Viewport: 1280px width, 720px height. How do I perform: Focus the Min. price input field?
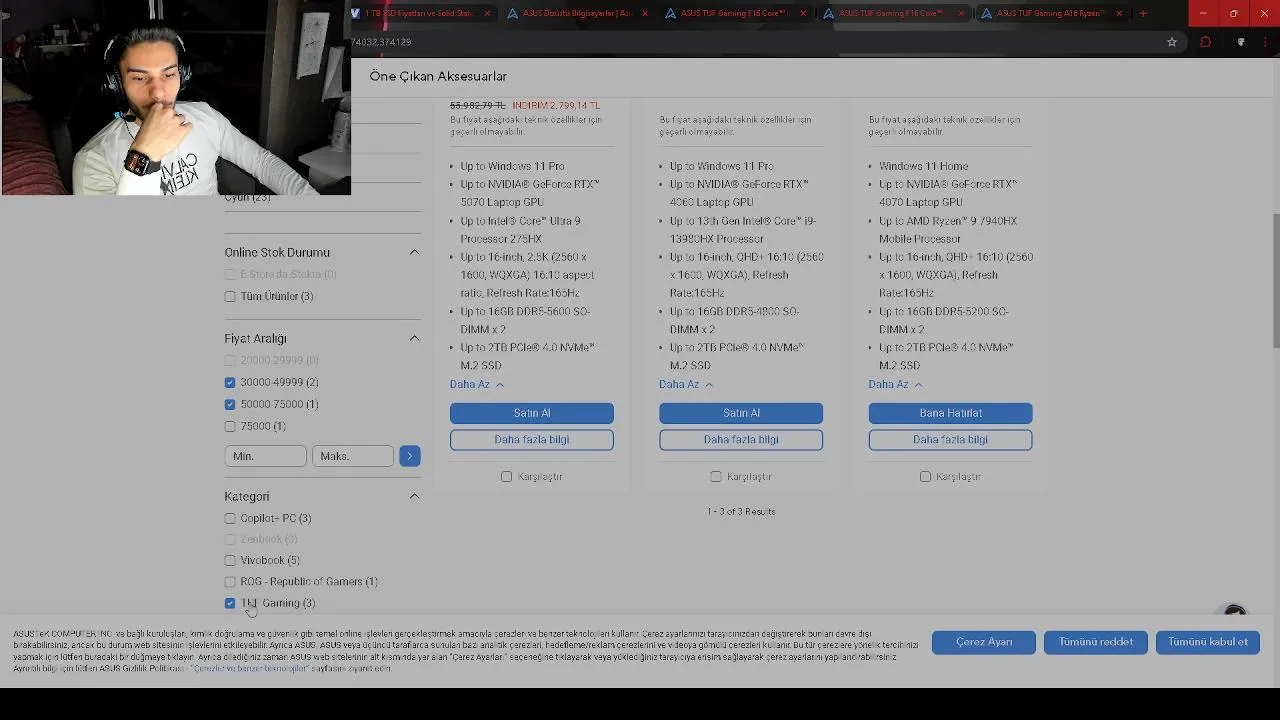[265, 456]
